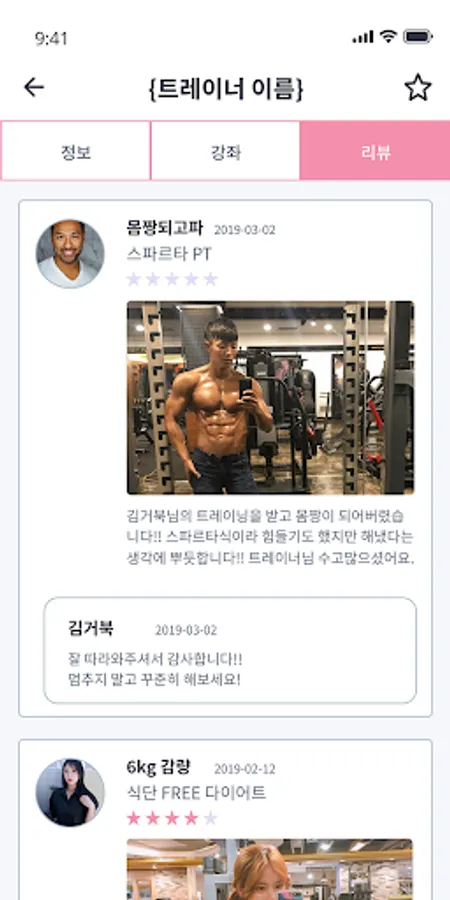The image size is (450, 900).
Task: Tap the empty fifth star of 식단 FREE rating
Action: [211, 818]
